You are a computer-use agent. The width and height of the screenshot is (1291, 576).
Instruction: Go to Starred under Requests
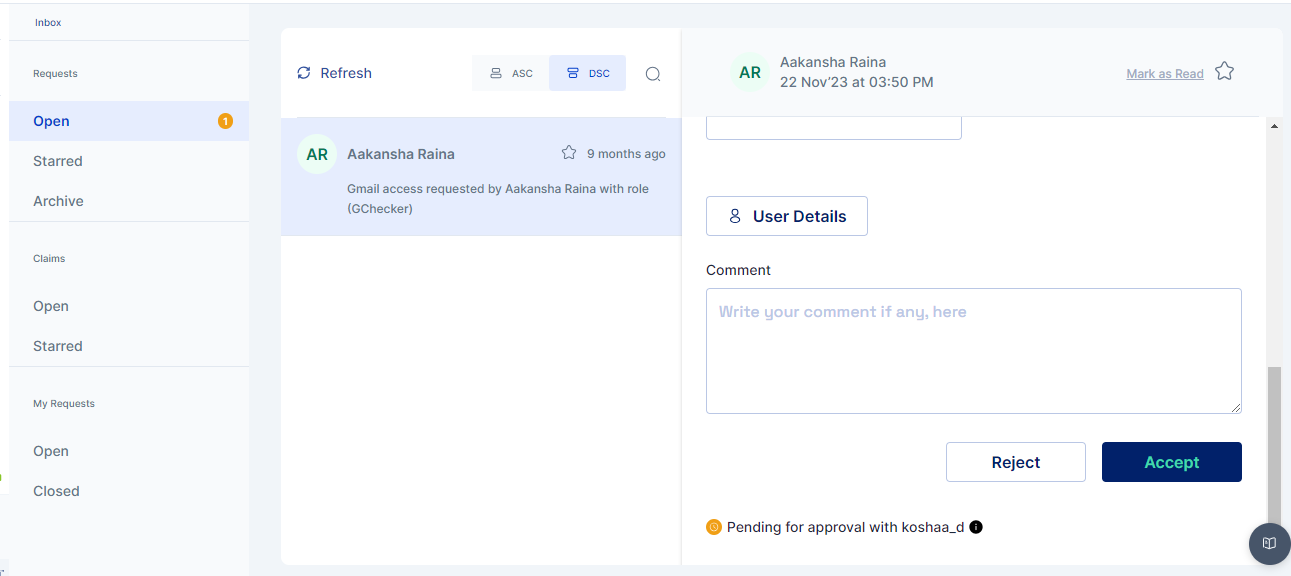click(x=58, y=161)
